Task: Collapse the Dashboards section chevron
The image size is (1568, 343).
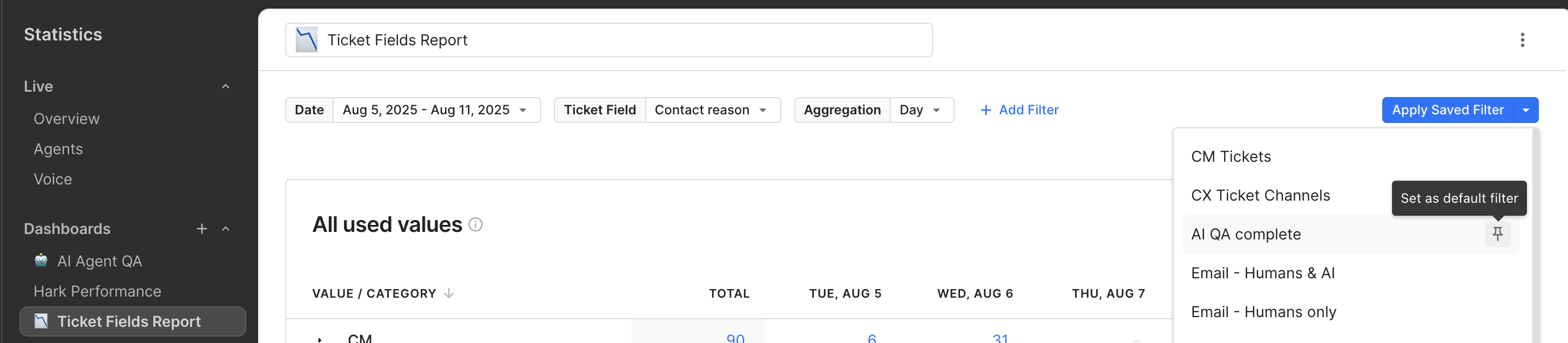Action: click(x=225, y=229)
